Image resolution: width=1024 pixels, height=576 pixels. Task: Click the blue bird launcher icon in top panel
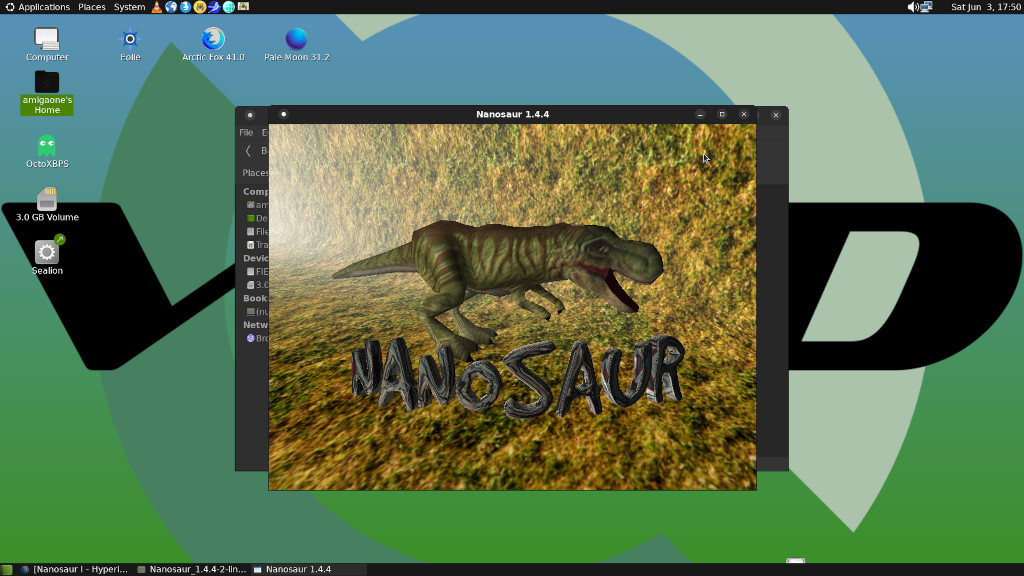click(x=214, y=7)
